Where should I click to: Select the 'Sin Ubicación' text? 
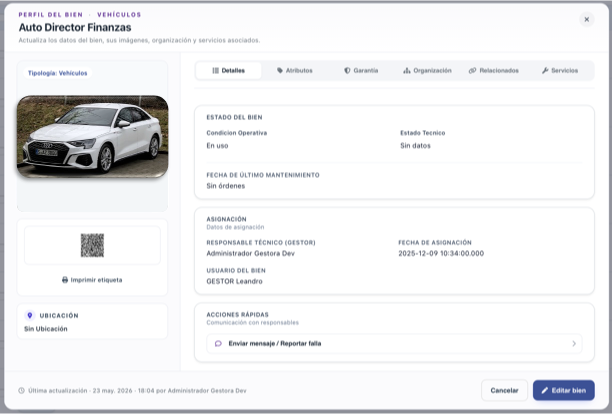[x=46, y=329]
